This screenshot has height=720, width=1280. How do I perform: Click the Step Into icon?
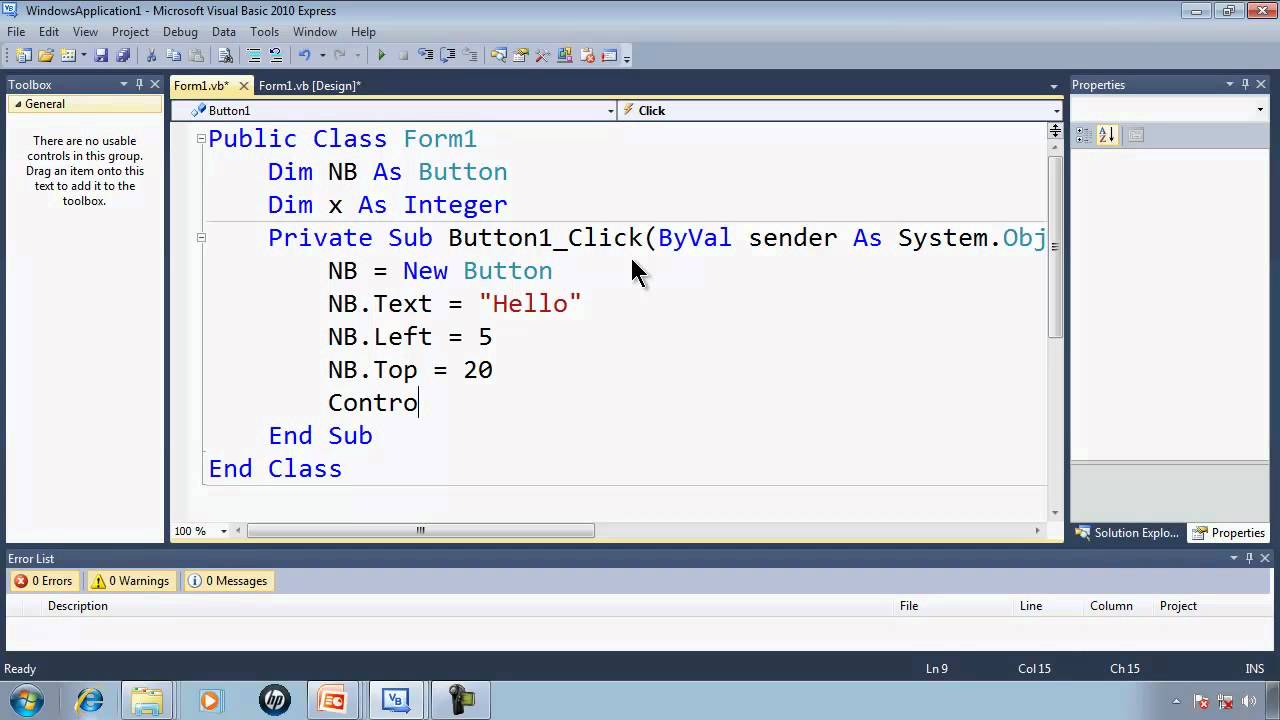click(x=426, y=56)
